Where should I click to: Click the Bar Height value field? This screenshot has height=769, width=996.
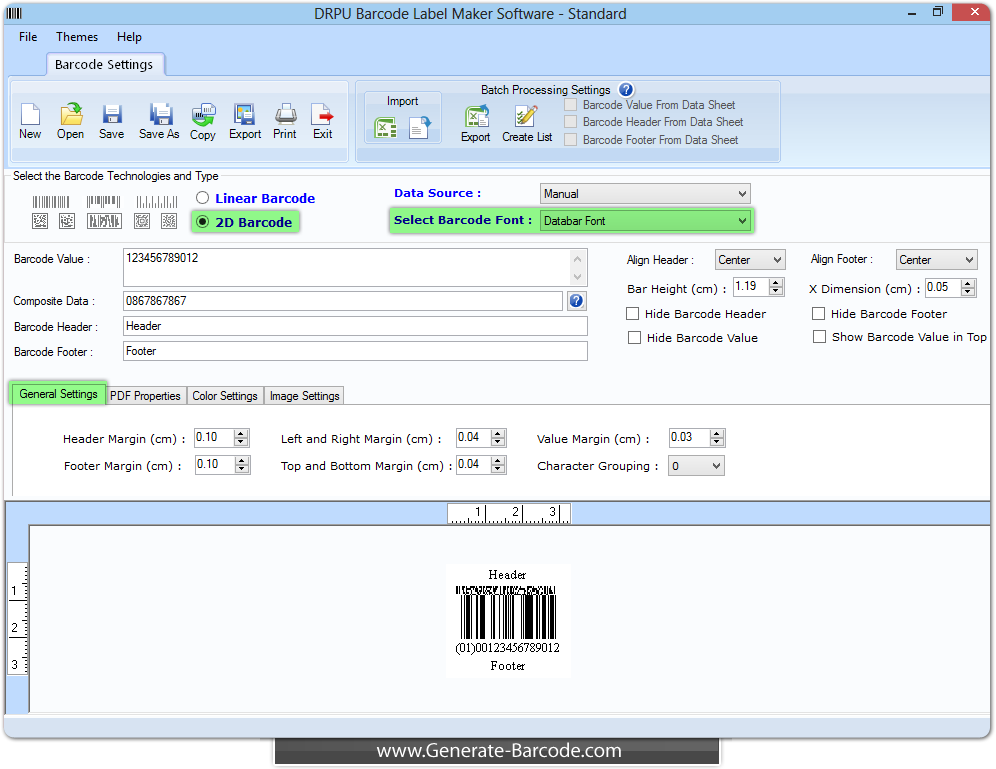click(751, 287)
